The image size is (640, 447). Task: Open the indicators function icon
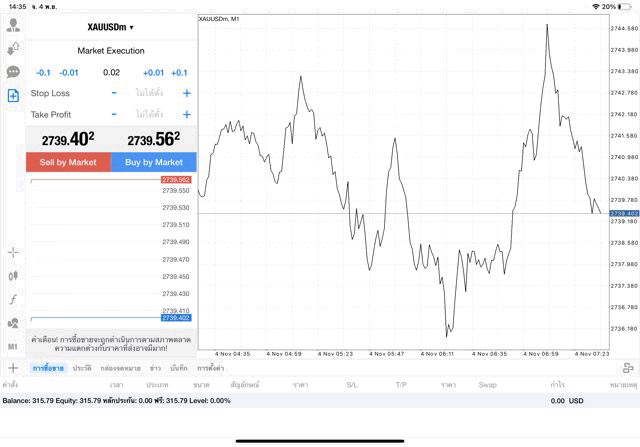tap(13, 299)
